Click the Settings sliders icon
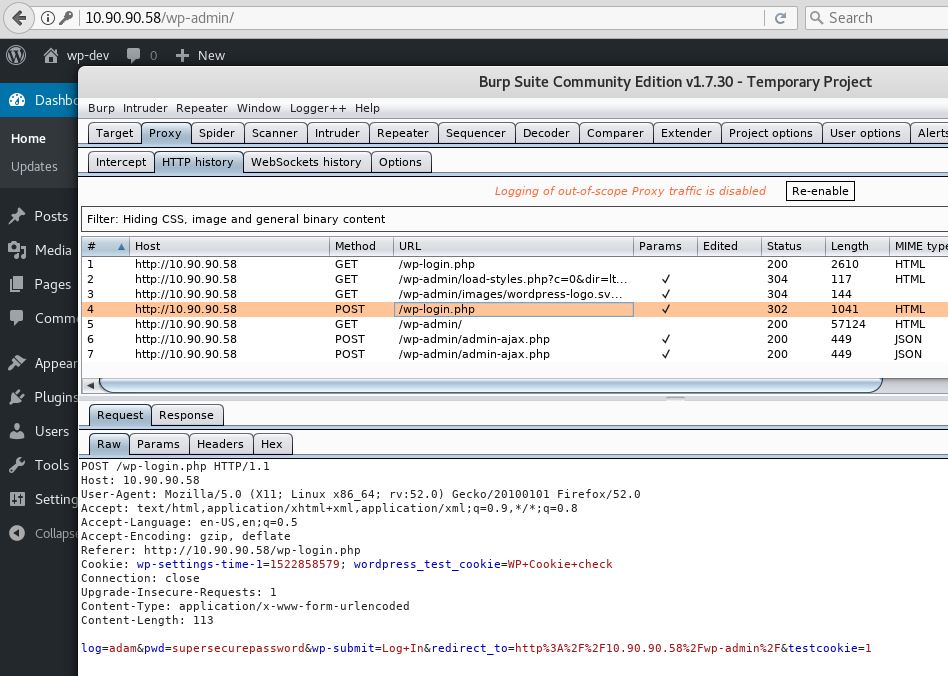This screenshot has width=948, height=676. 17,499
